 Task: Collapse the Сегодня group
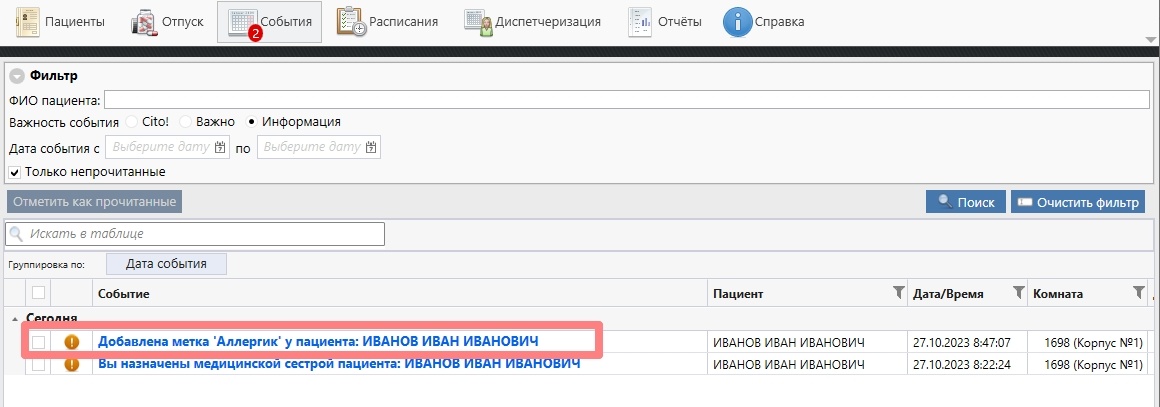[x=14, y=318]
